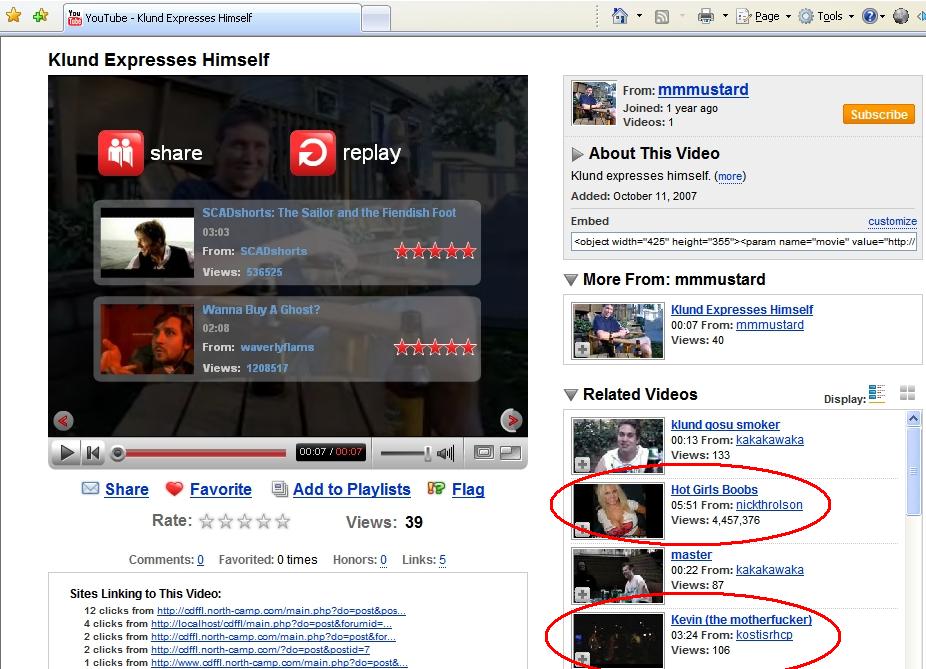Open the Page menu in browser toolbar
The height and width of the screenshot is (669, 926).
[764, 17]
